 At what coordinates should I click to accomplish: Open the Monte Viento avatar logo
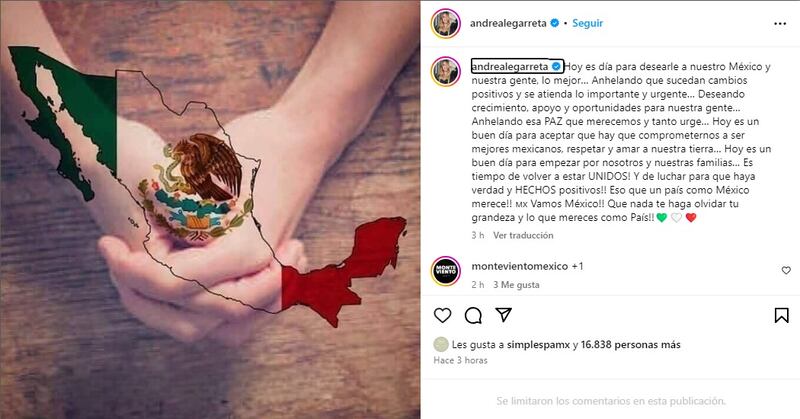click(x=445, y=271)
